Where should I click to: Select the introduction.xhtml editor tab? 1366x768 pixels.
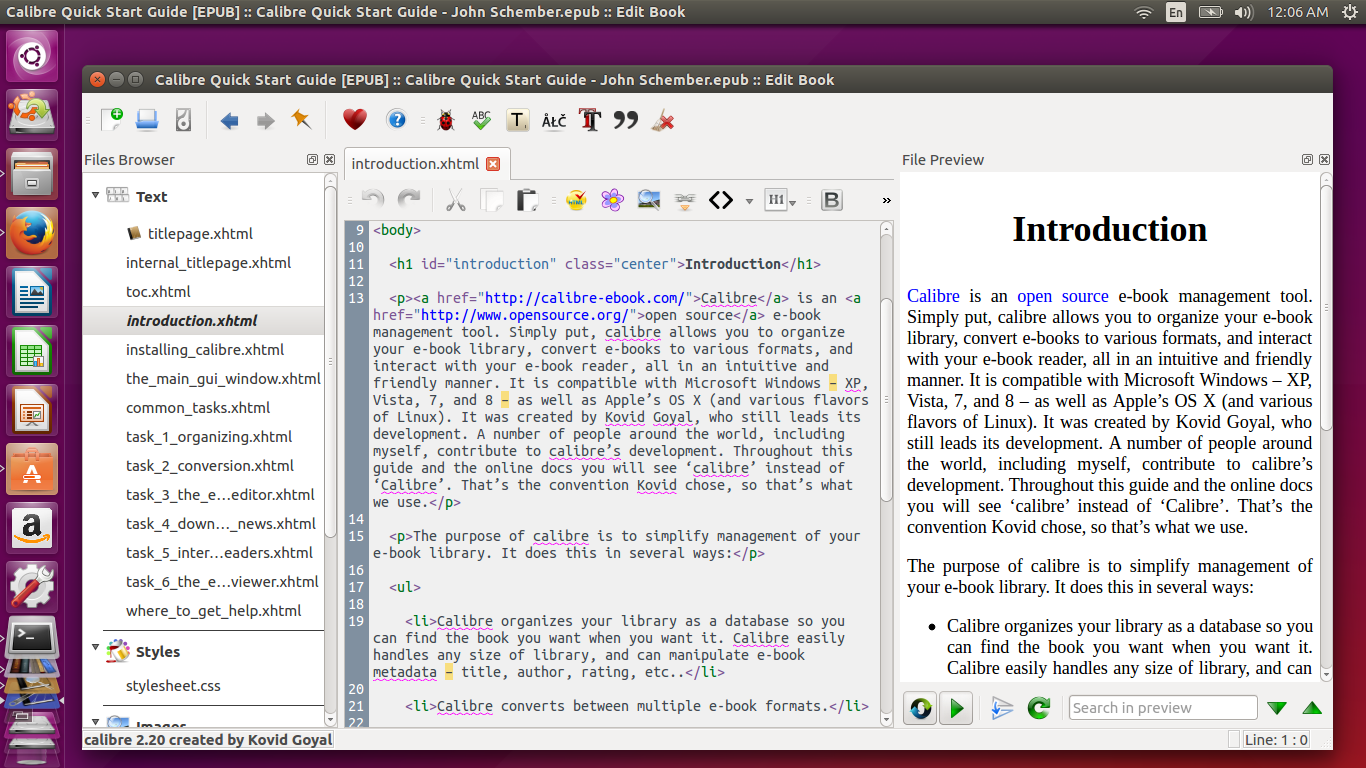click(x=415, y=163)
